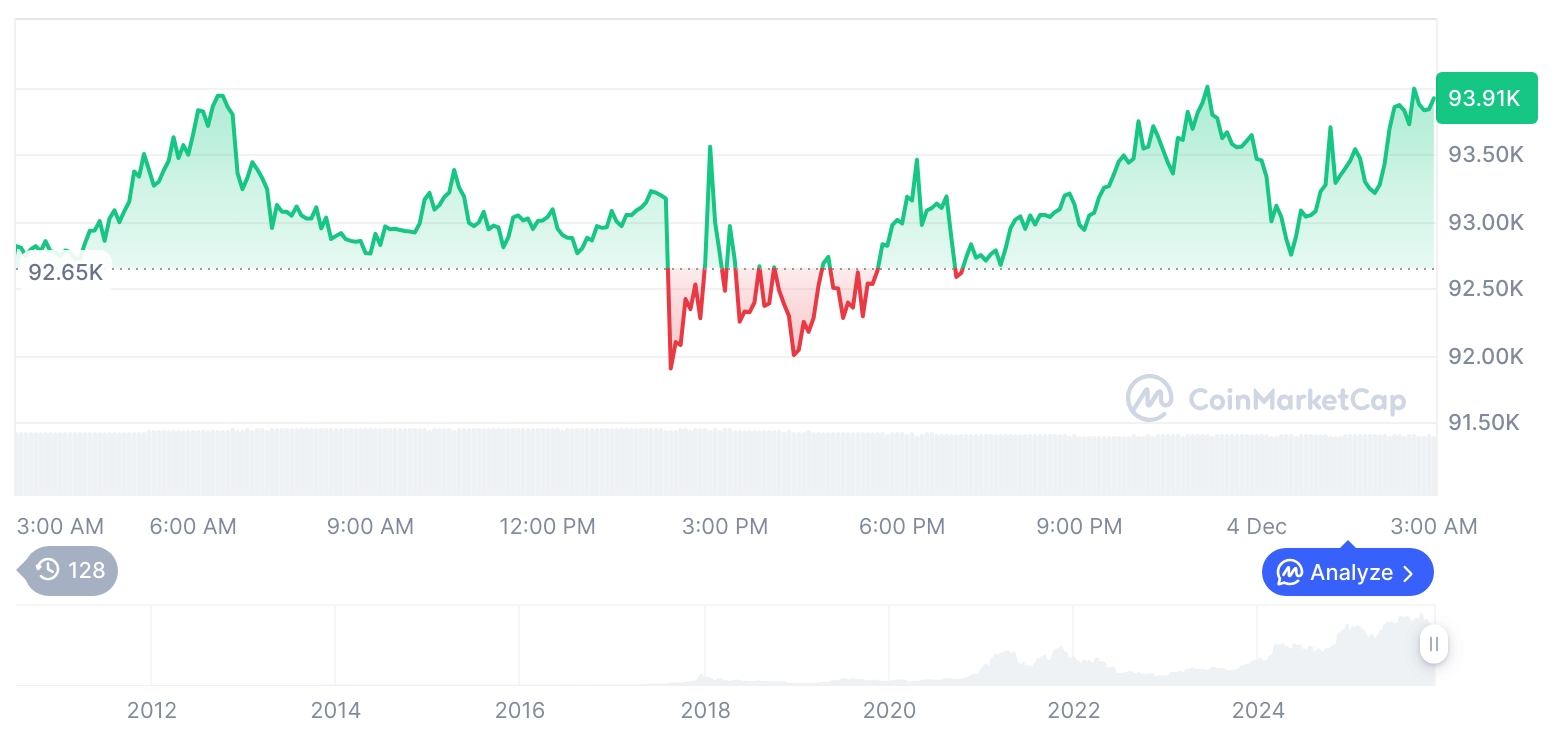The width and height of the screenshot is (1566, 732).
Task: Click the 91.50K price axis label
Action: click(x=1484, y=423)
